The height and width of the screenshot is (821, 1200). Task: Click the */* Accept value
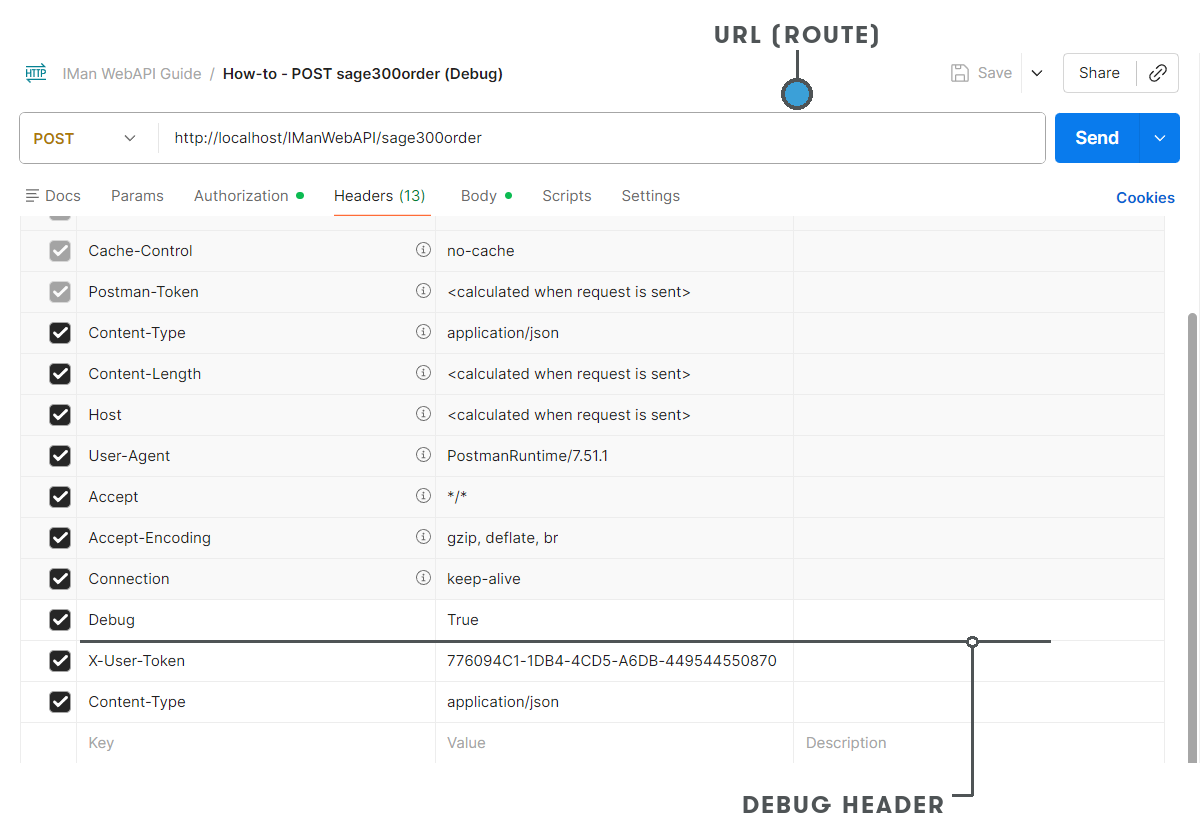click(x=457, y=497)
